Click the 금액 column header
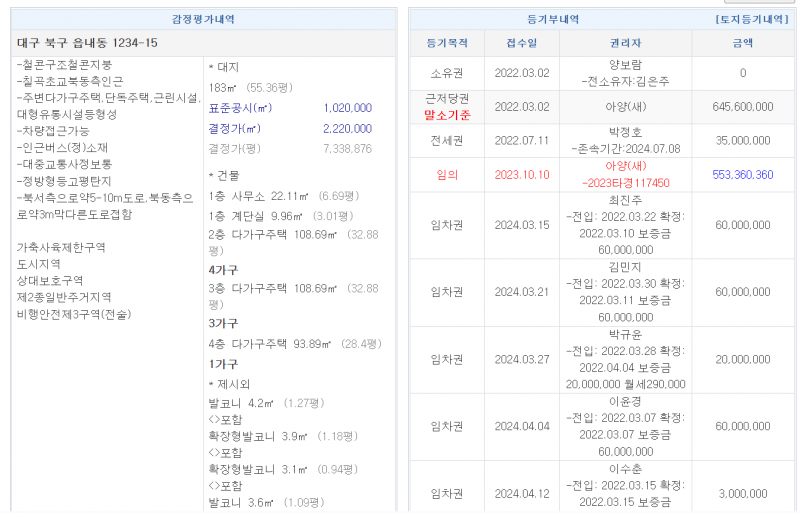 pos(742,44)
